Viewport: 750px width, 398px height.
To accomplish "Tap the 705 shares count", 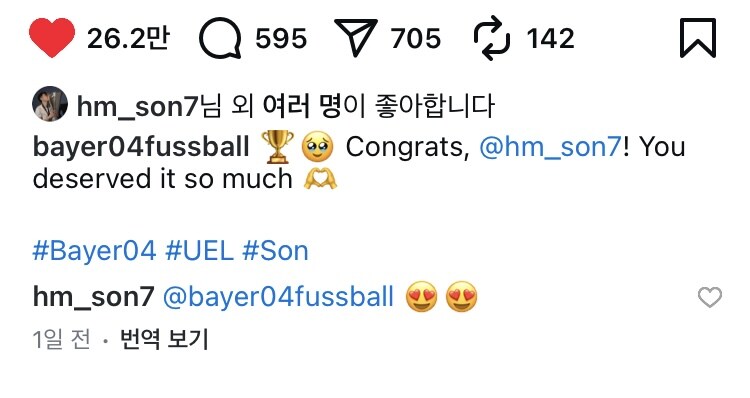I will 416,38.
